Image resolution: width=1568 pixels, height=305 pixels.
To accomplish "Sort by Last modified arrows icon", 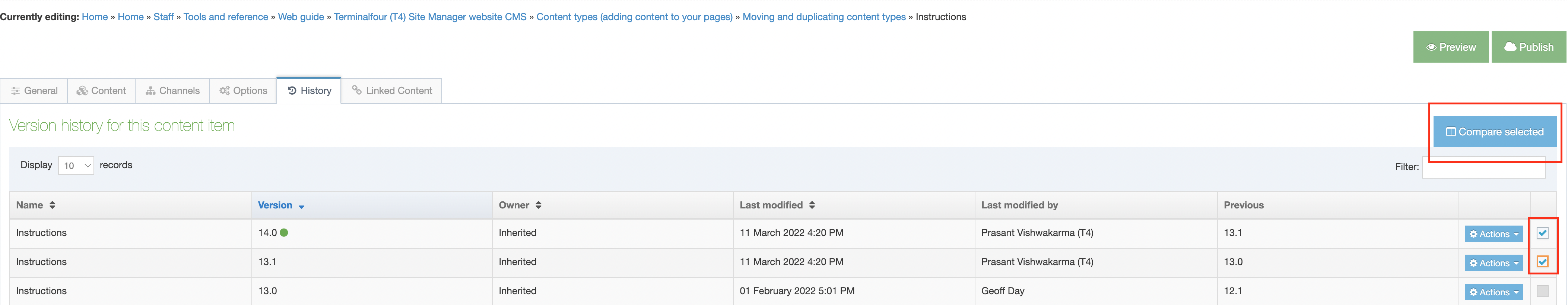I will click(812, 205).
